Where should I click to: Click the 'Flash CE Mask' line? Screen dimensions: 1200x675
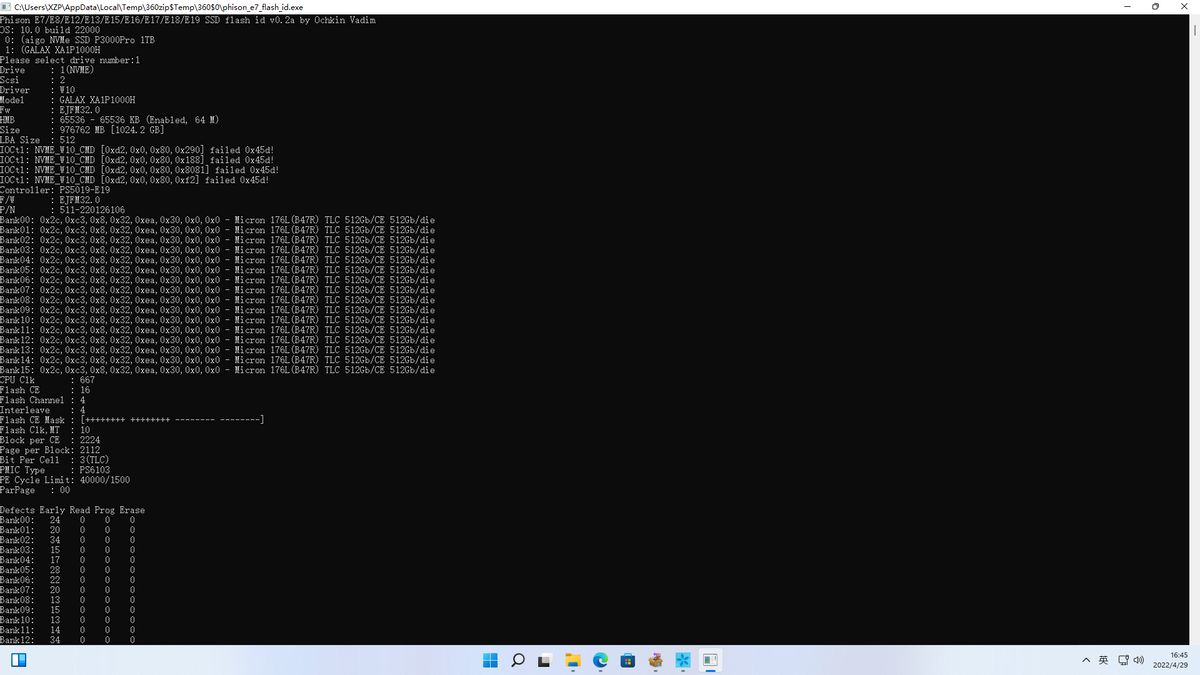point(132,420)
